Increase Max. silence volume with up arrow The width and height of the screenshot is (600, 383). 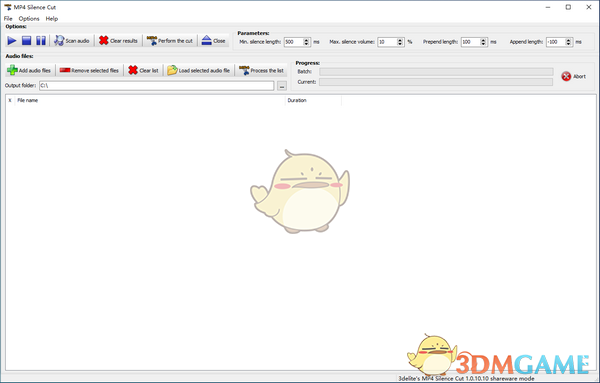pos(400,40)
